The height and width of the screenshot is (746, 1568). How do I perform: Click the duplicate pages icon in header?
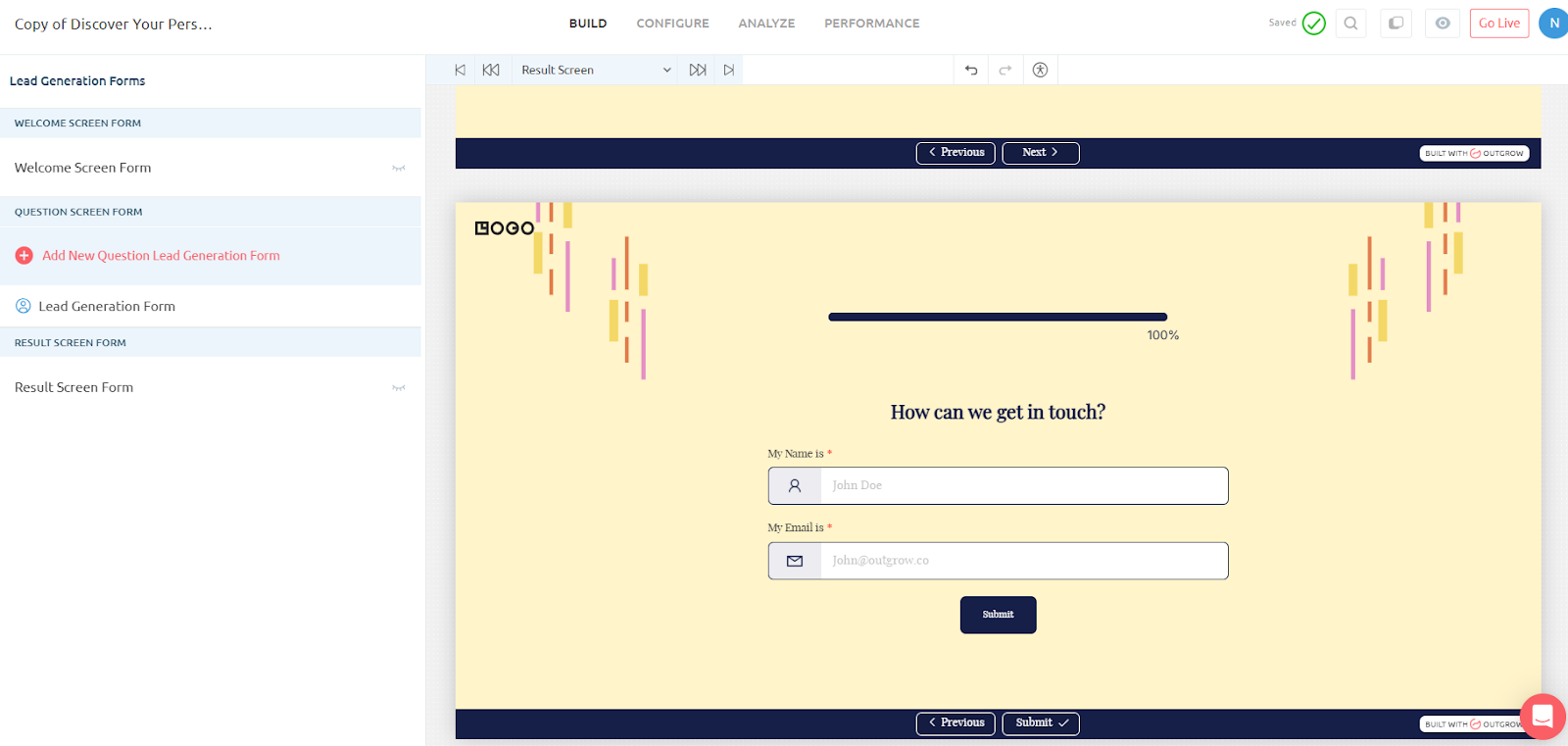1396,24
